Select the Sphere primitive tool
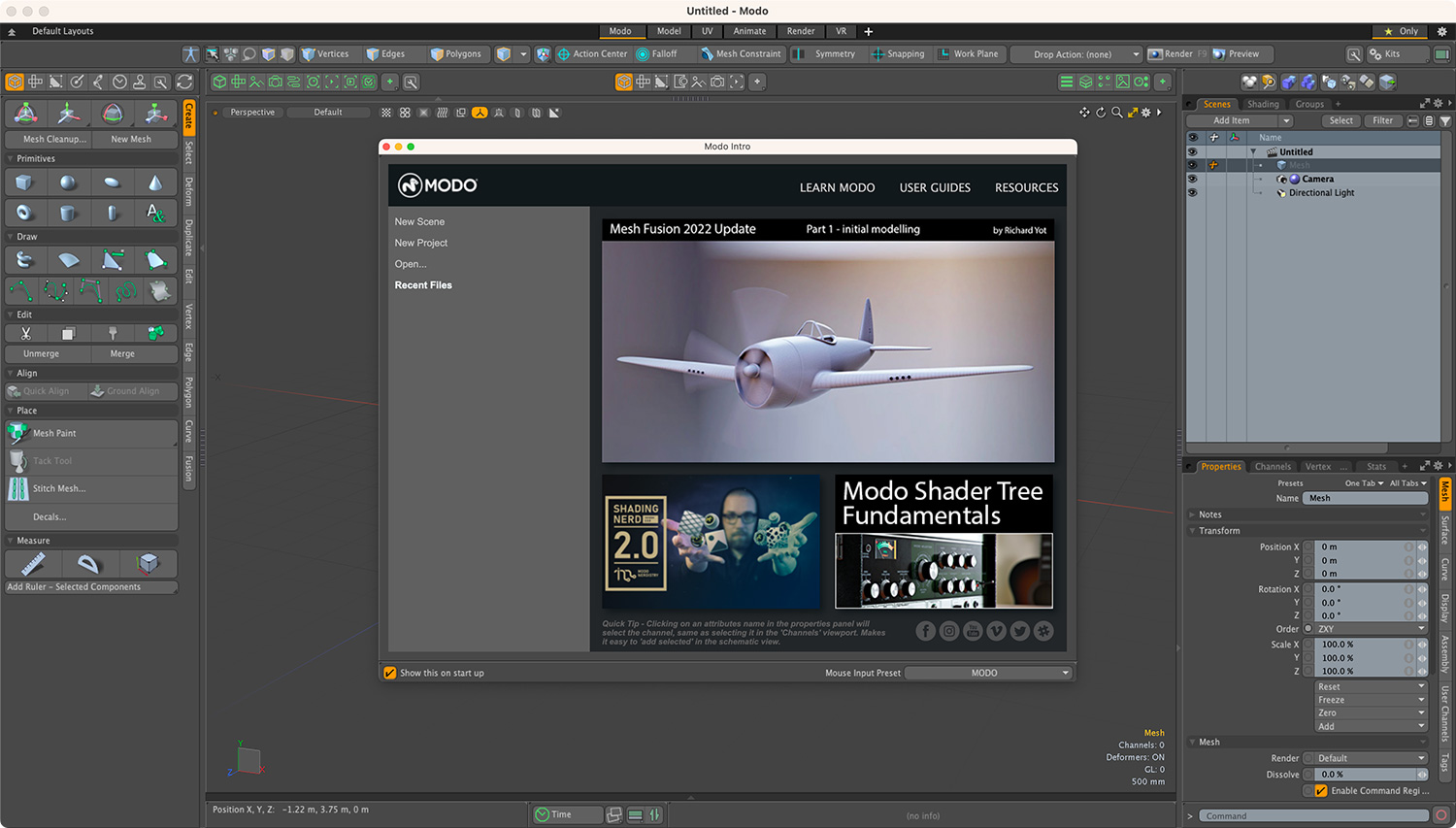 pos(68,182)
